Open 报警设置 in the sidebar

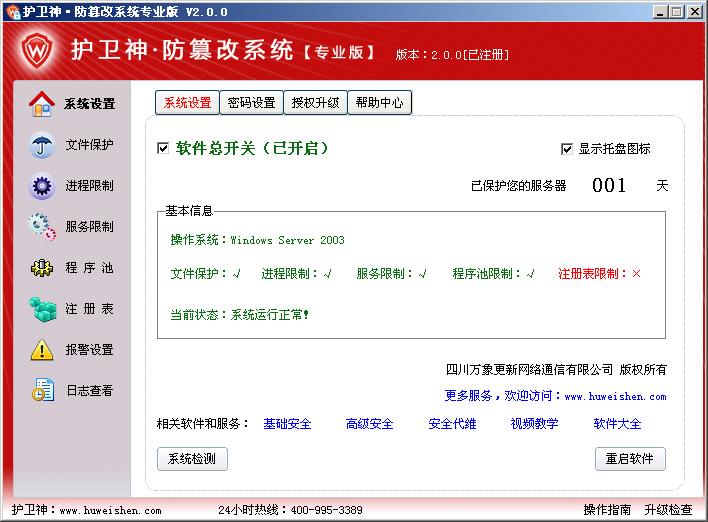coord(89,350)
